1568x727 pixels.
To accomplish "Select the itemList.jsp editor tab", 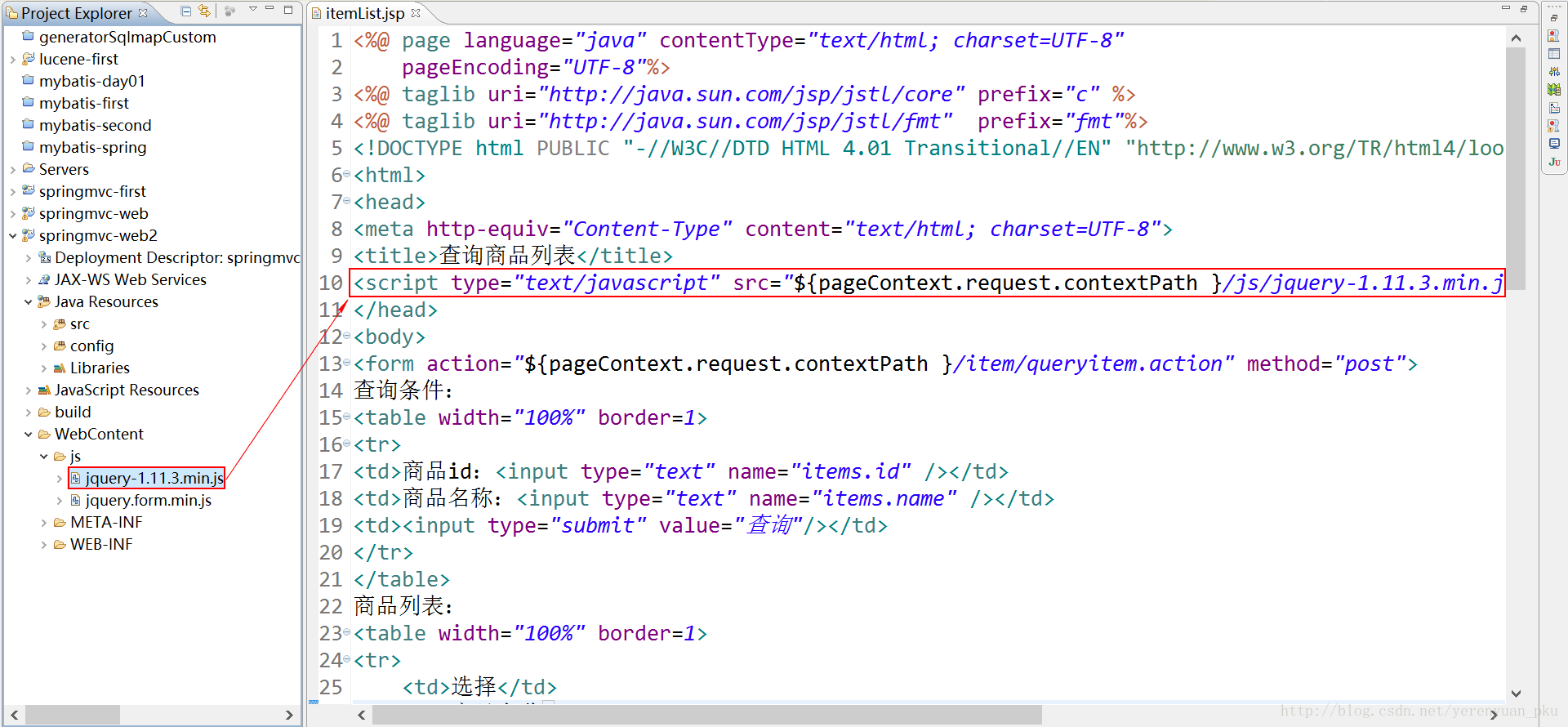I will click(365, 13).
